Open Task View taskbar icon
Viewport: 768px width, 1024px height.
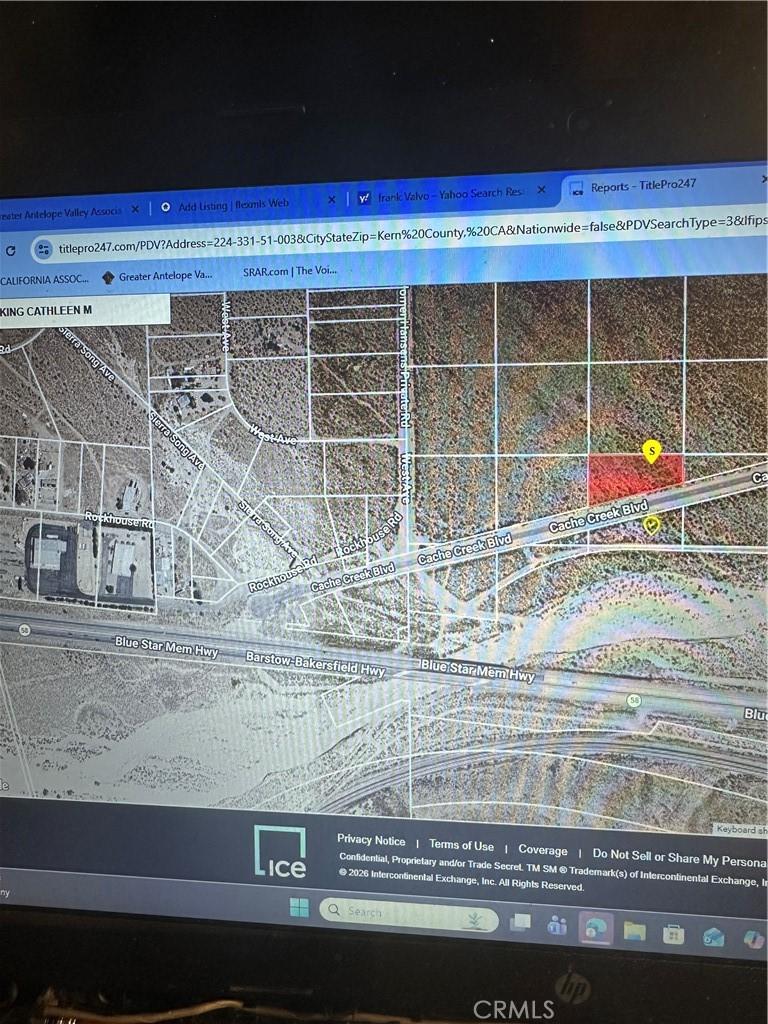coord(520,922)
